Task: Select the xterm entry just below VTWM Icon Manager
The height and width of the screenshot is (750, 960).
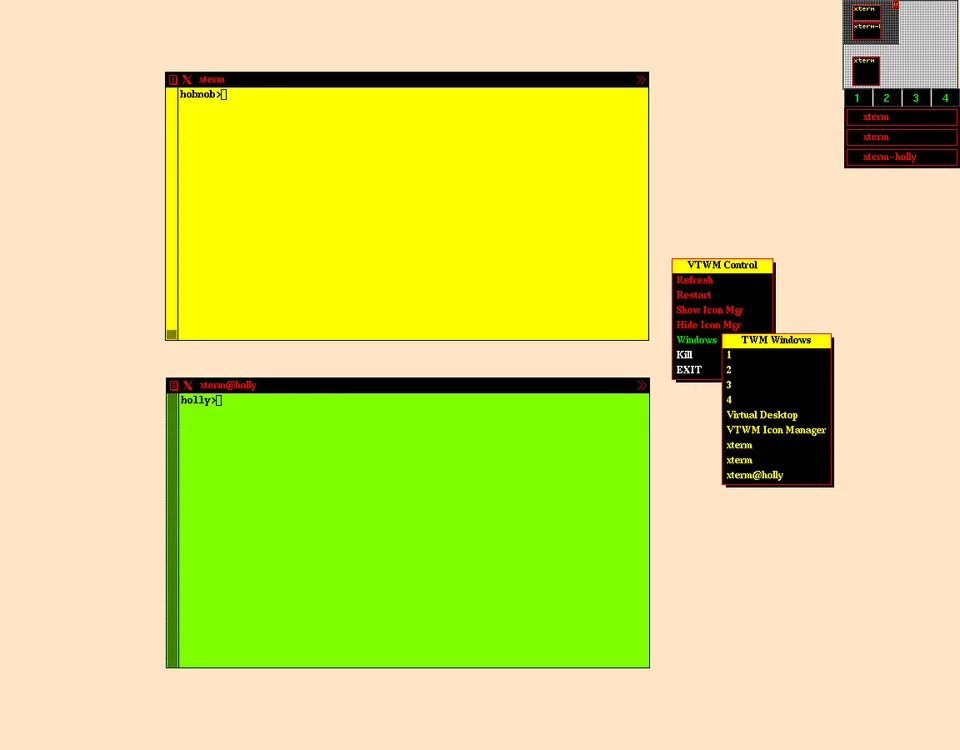Action: [x=776, y=445]
